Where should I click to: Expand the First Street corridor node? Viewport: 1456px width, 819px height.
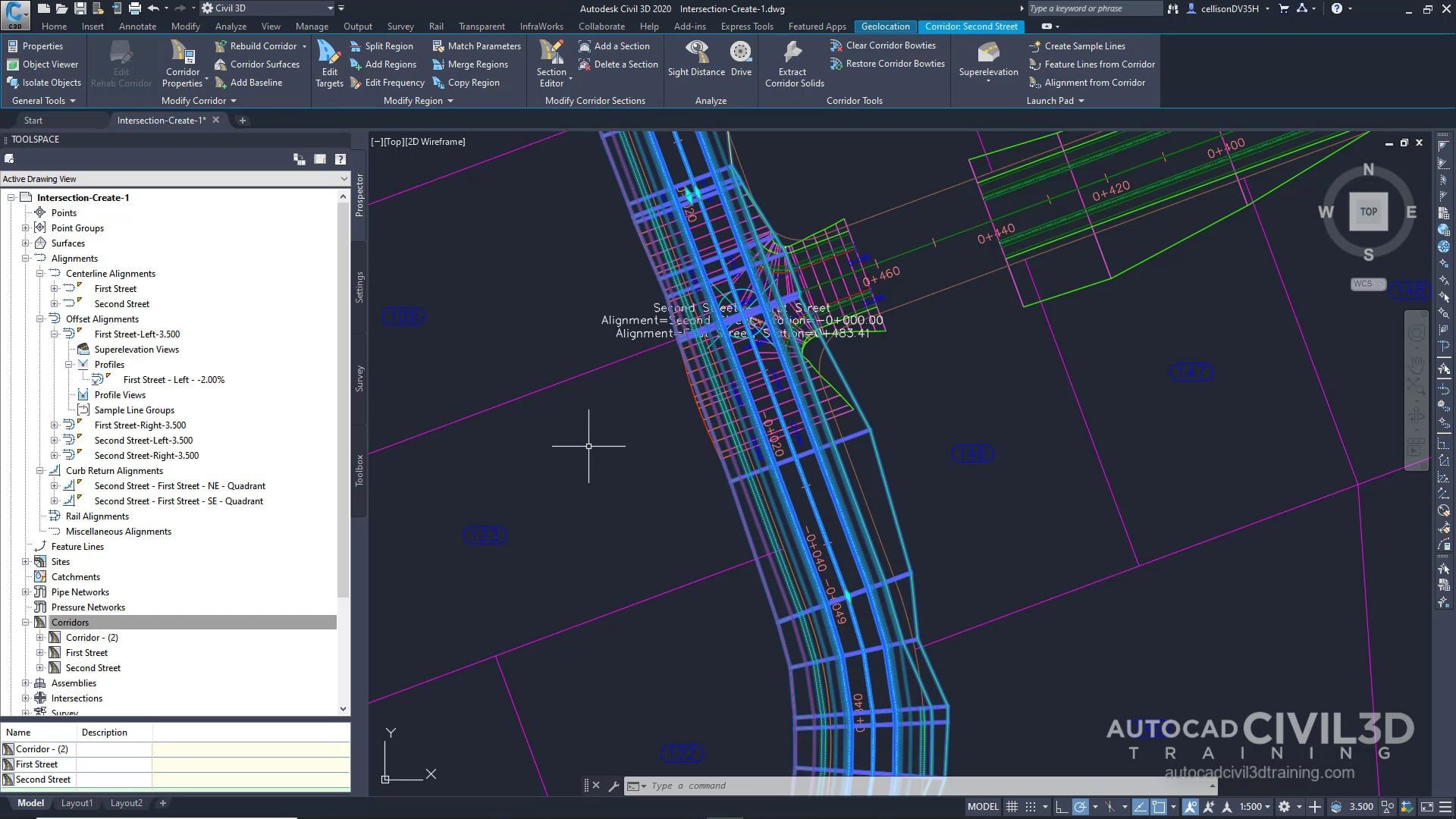40,652
